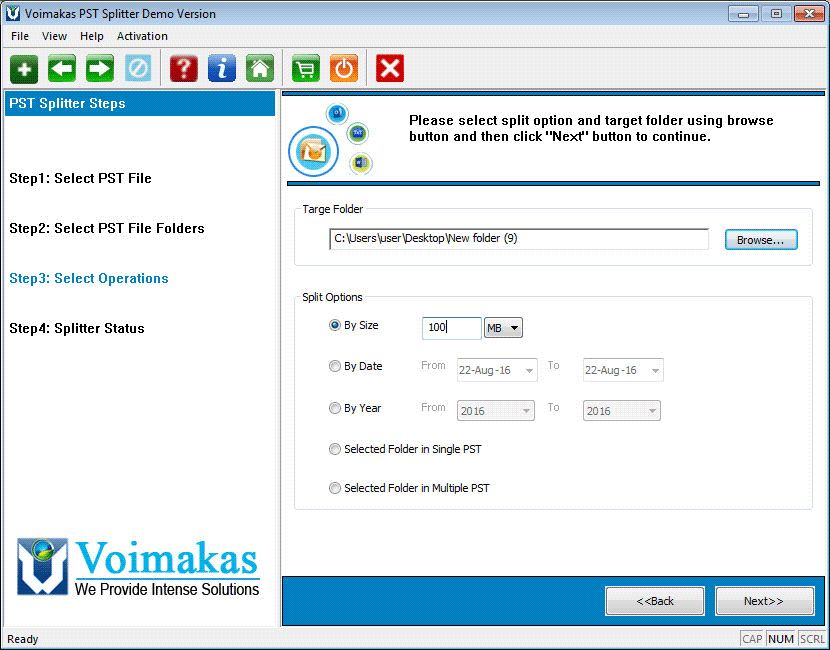Click the NUM status bar indicator

click(781, 639)
